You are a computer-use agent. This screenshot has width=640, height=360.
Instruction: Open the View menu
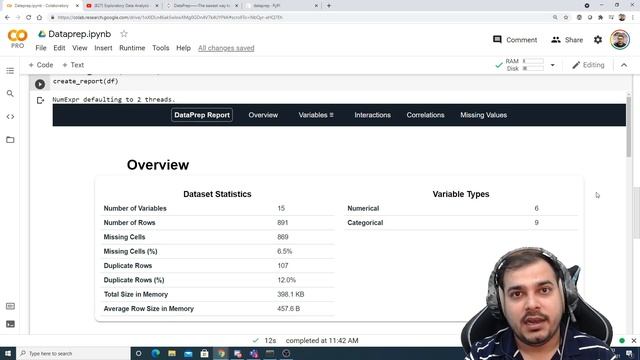(x=80, y=48)
